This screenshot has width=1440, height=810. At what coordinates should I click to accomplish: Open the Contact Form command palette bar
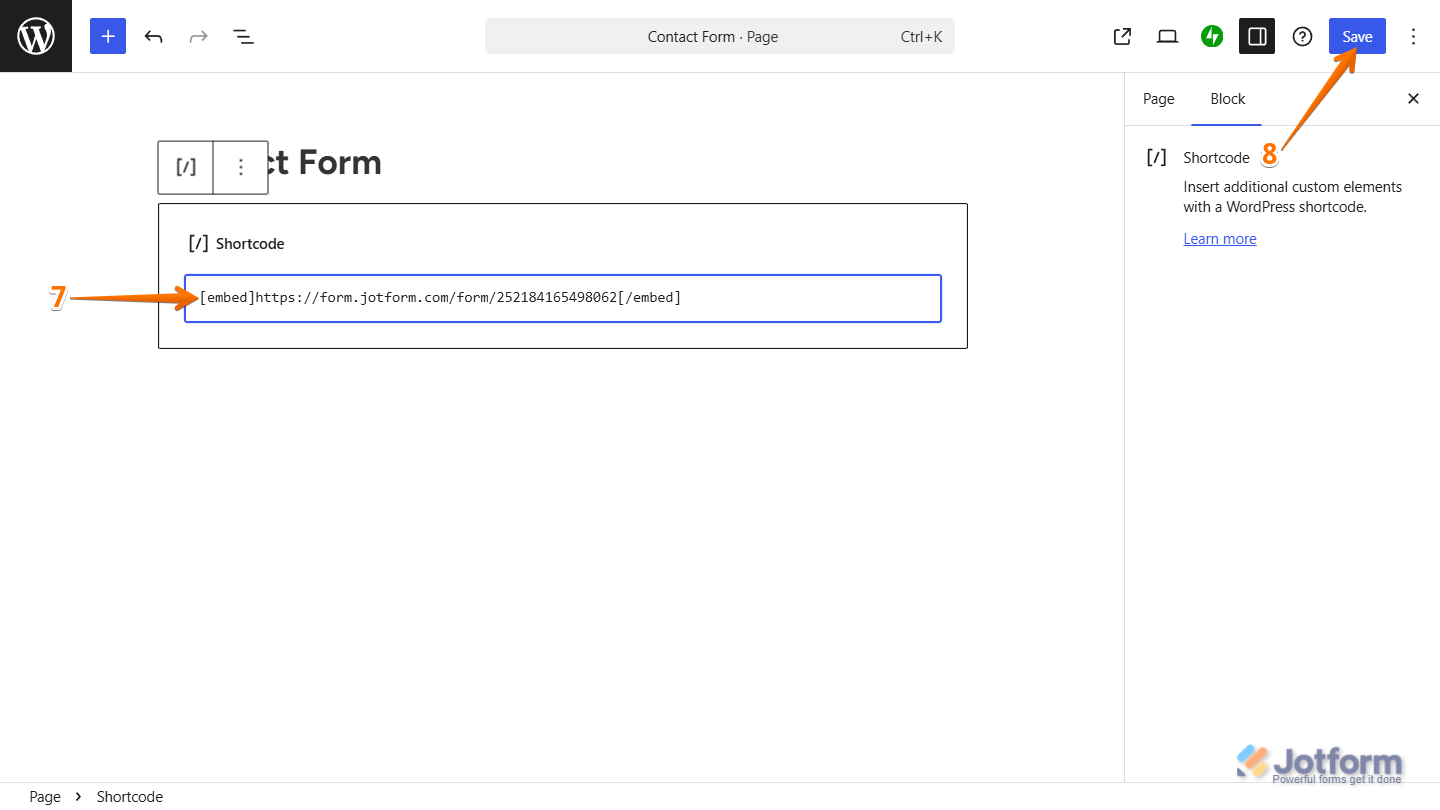[x=719, y=36]
